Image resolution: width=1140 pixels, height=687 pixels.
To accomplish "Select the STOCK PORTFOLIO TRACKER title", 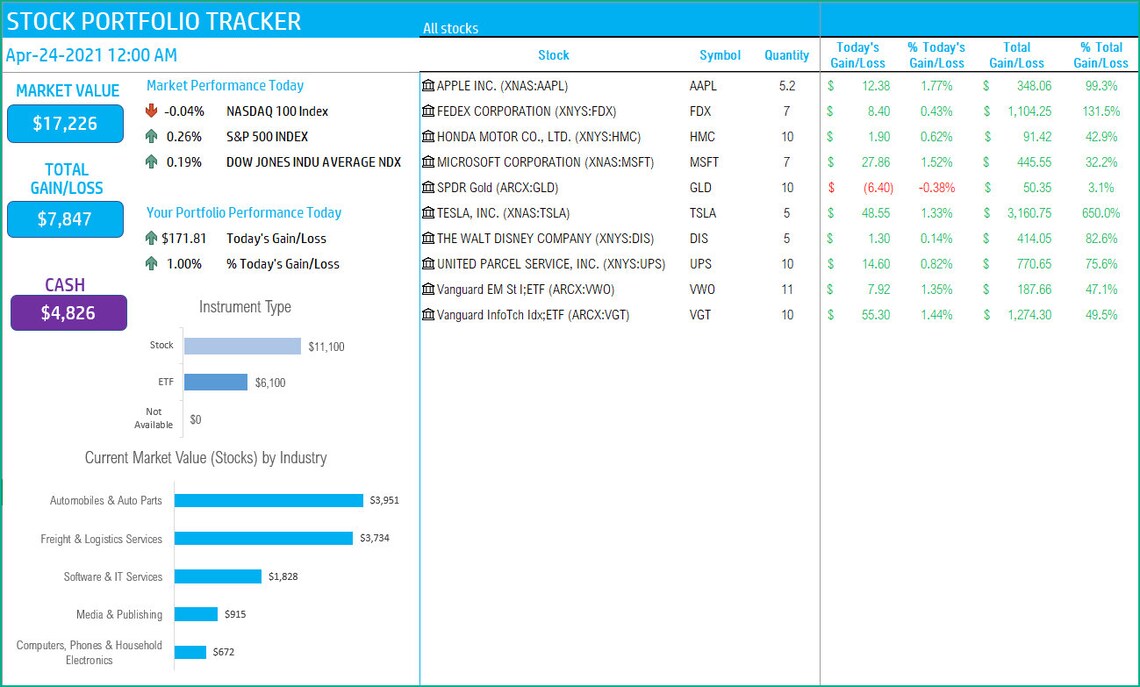I will click(x=153, y=21).
